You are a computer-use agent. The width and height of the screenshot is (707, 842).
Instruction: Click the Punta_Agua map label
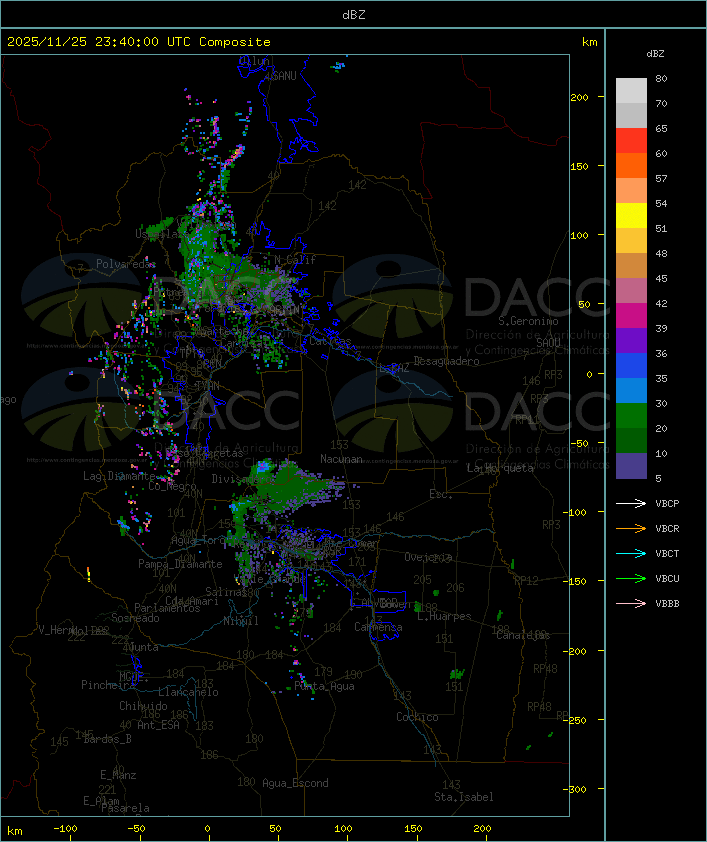click(x=324, y=686)
